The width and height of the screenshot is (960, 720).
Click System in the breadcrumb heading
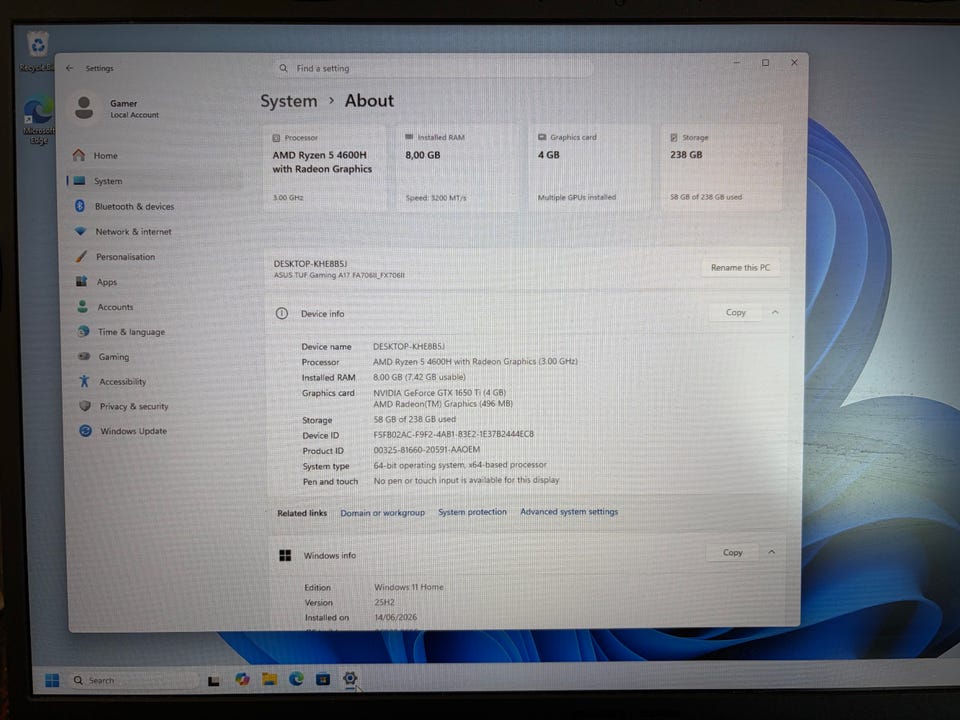[289, 101]
